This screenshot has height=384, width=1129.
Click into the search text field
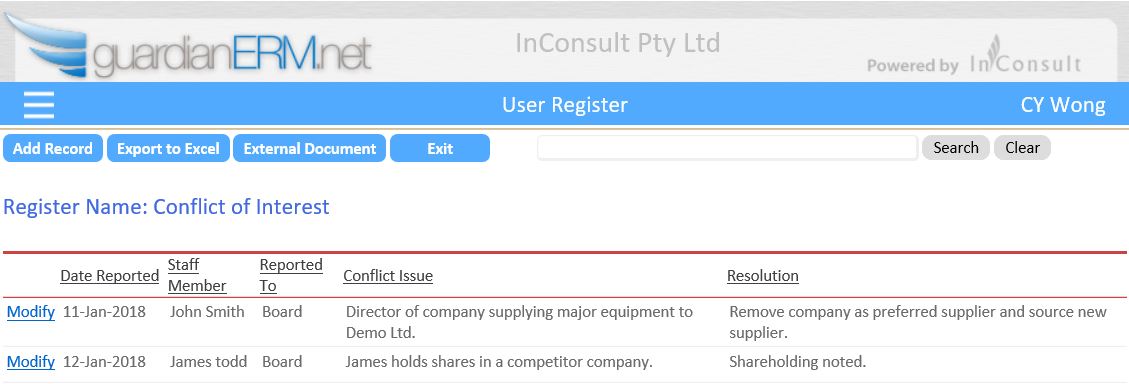click(727, 148)
